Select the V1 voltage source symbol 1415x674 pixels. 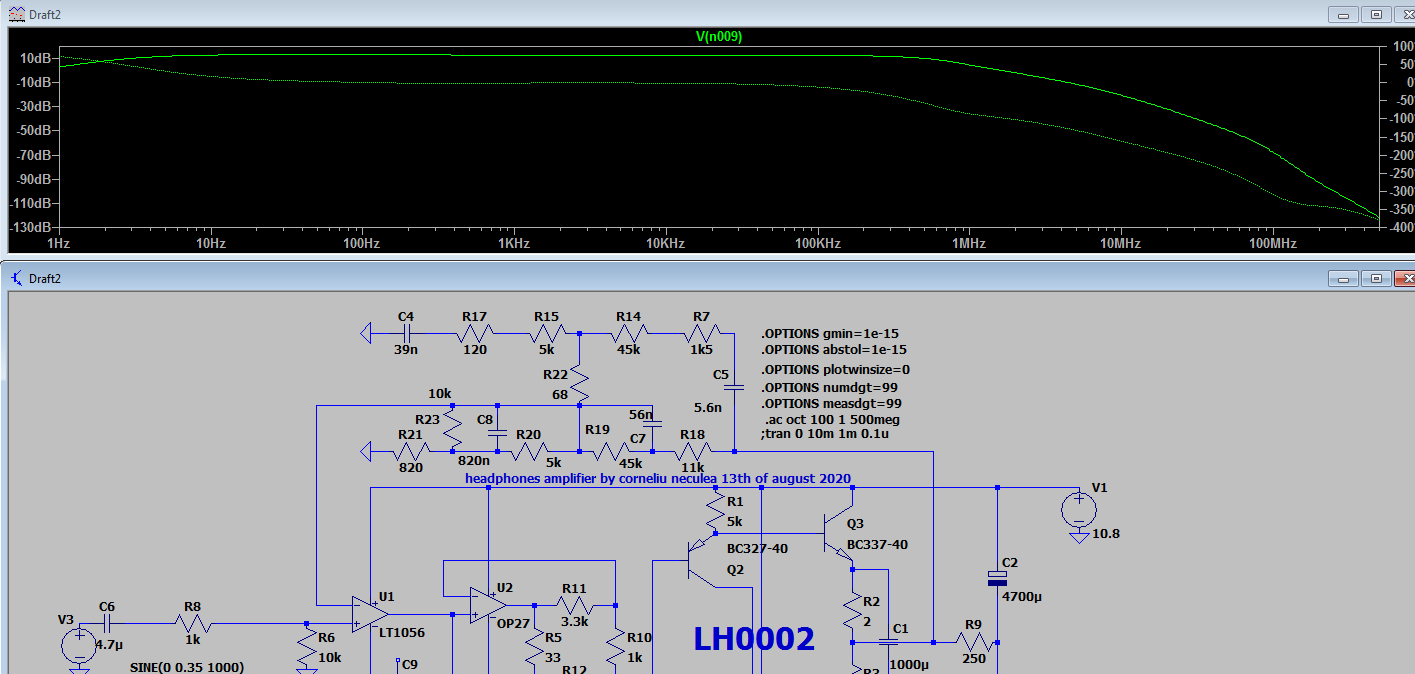click(x=1078, y=510)
